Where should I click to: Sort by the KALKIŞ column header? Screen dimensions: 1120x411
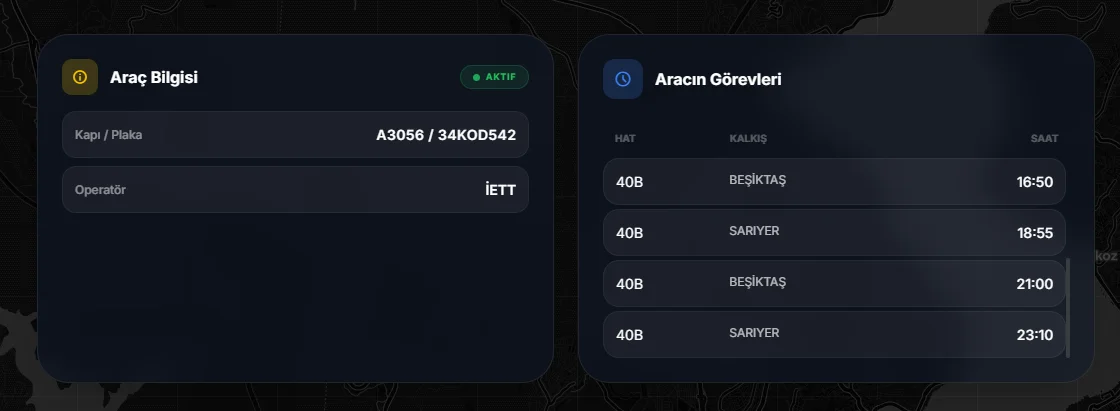coord(748,138)
